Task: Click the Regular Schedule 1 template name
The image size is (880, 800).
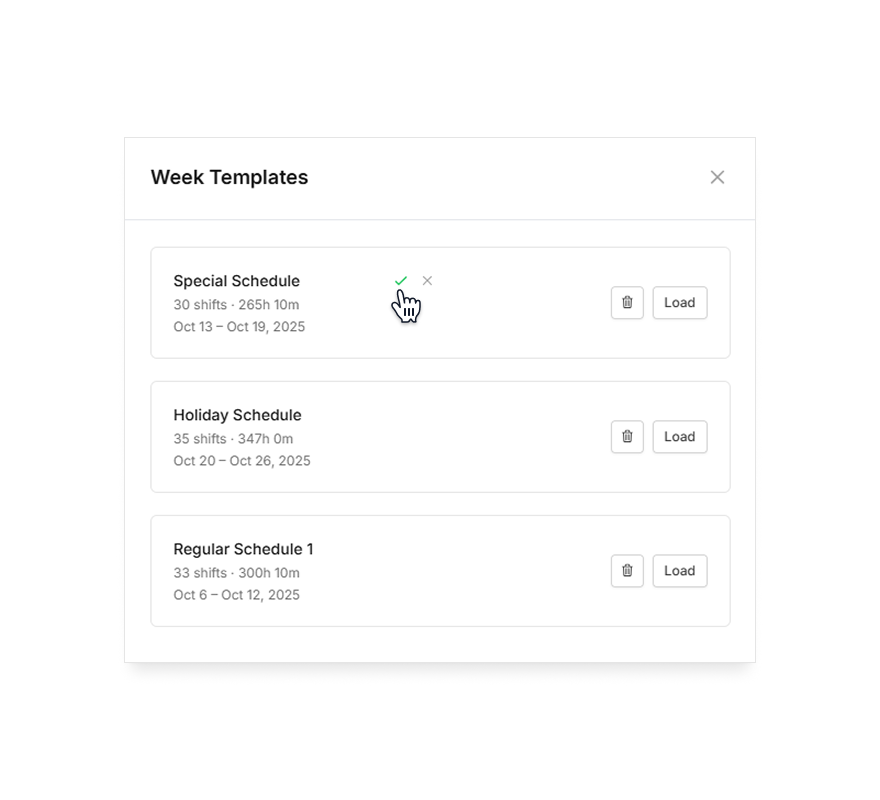Action: [x=243, y=549]
